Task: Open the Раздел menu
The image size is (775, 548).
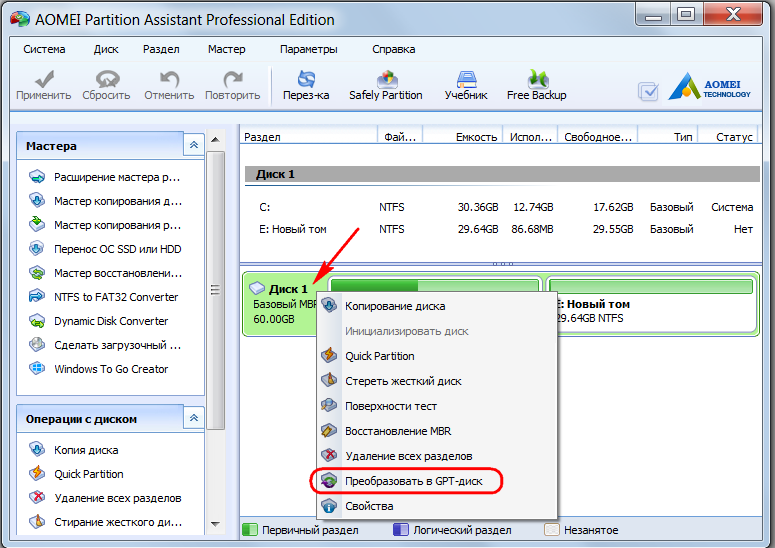Action: 161,49
